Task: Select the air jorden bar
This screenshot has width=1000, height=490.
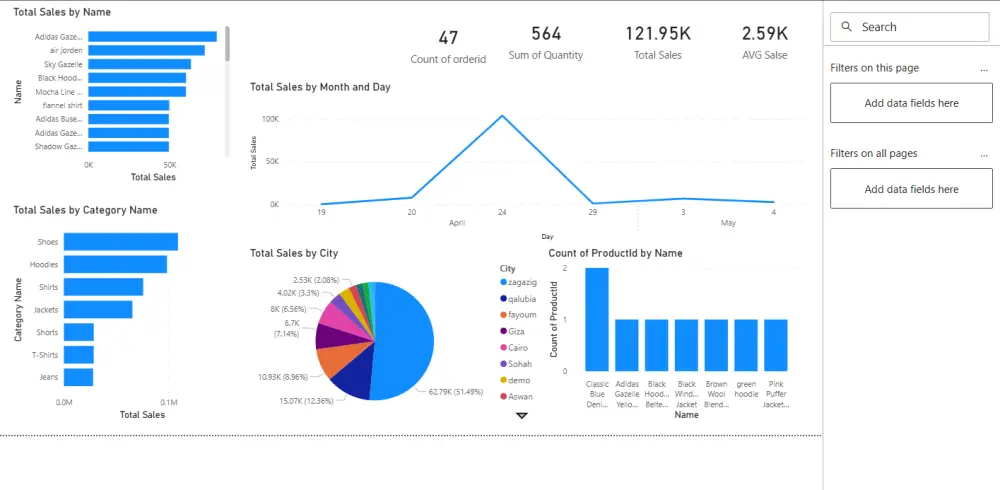Action: pyautogui.click(x=146, y=50)
